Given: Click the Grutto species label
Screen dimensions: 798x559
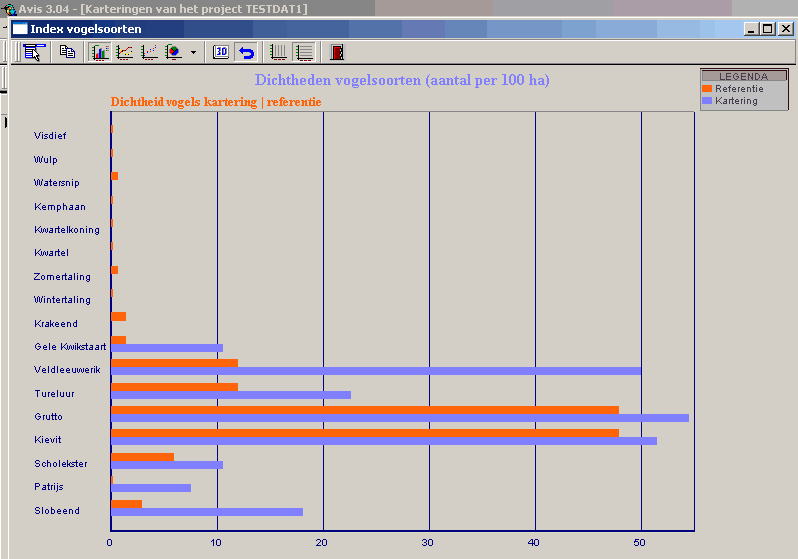Looking at the screenshot, I should coord(48,416).
